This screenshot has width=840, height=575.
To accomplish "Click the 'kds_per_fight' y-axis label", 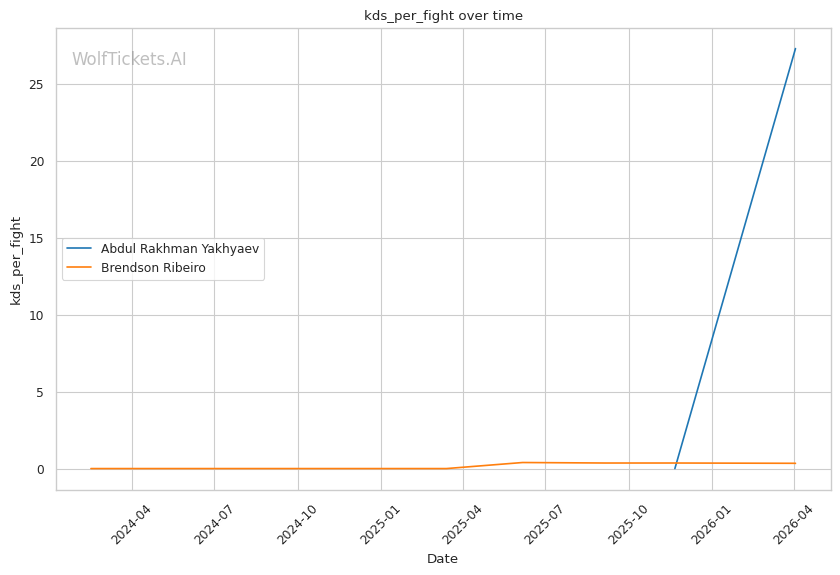I will click(x=16, y=261).
